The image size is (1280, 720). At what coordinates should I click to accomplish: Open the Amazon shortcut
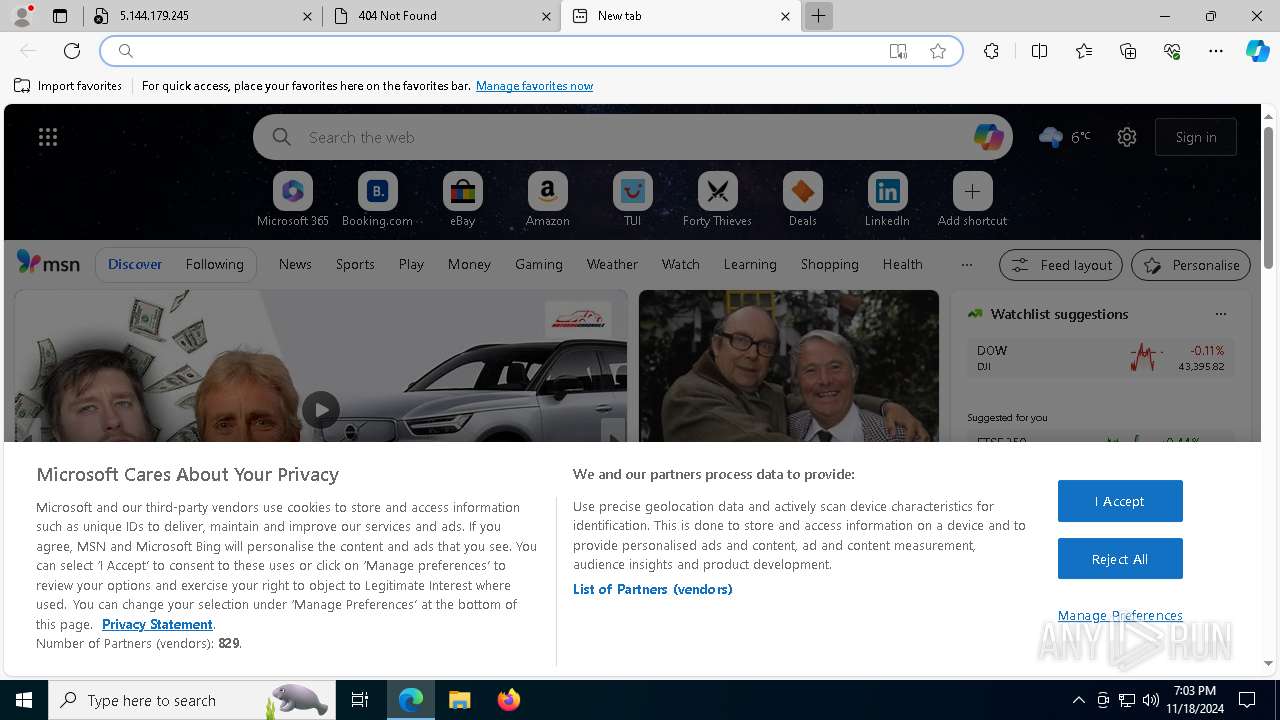(x=547, y=200)
